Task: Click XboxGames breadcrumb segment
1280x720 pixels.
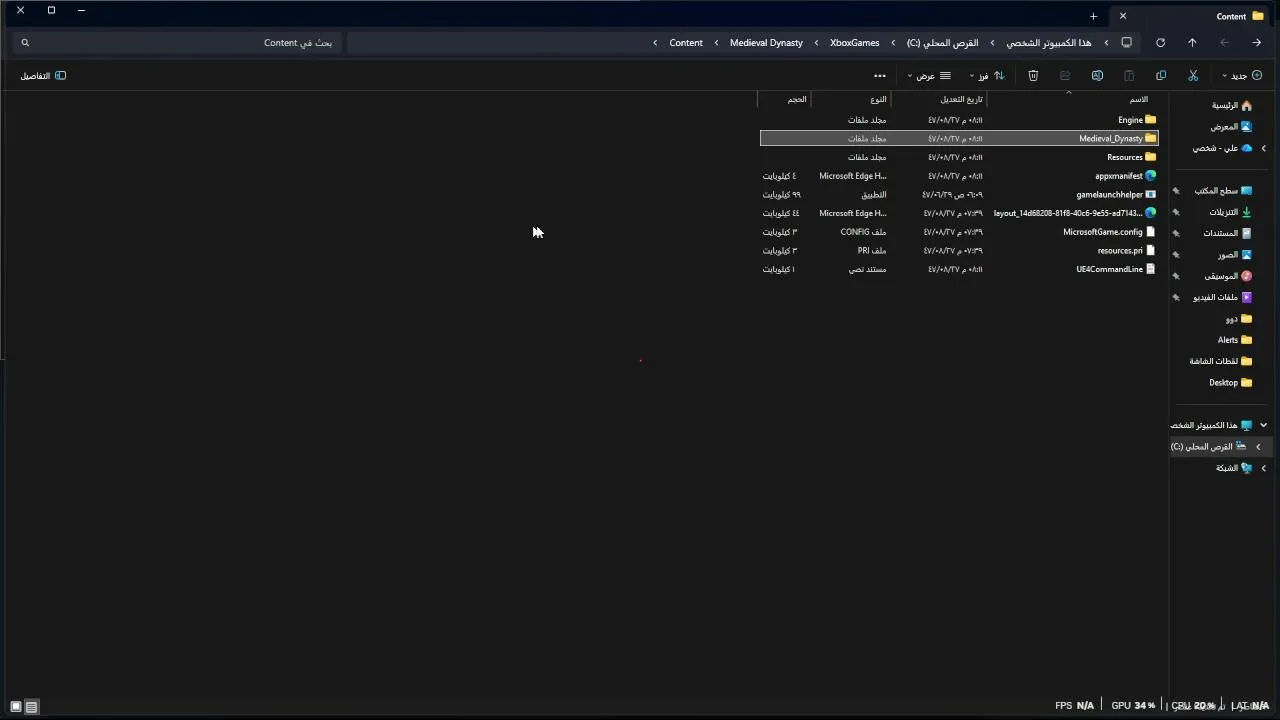Action: (855, 43)
